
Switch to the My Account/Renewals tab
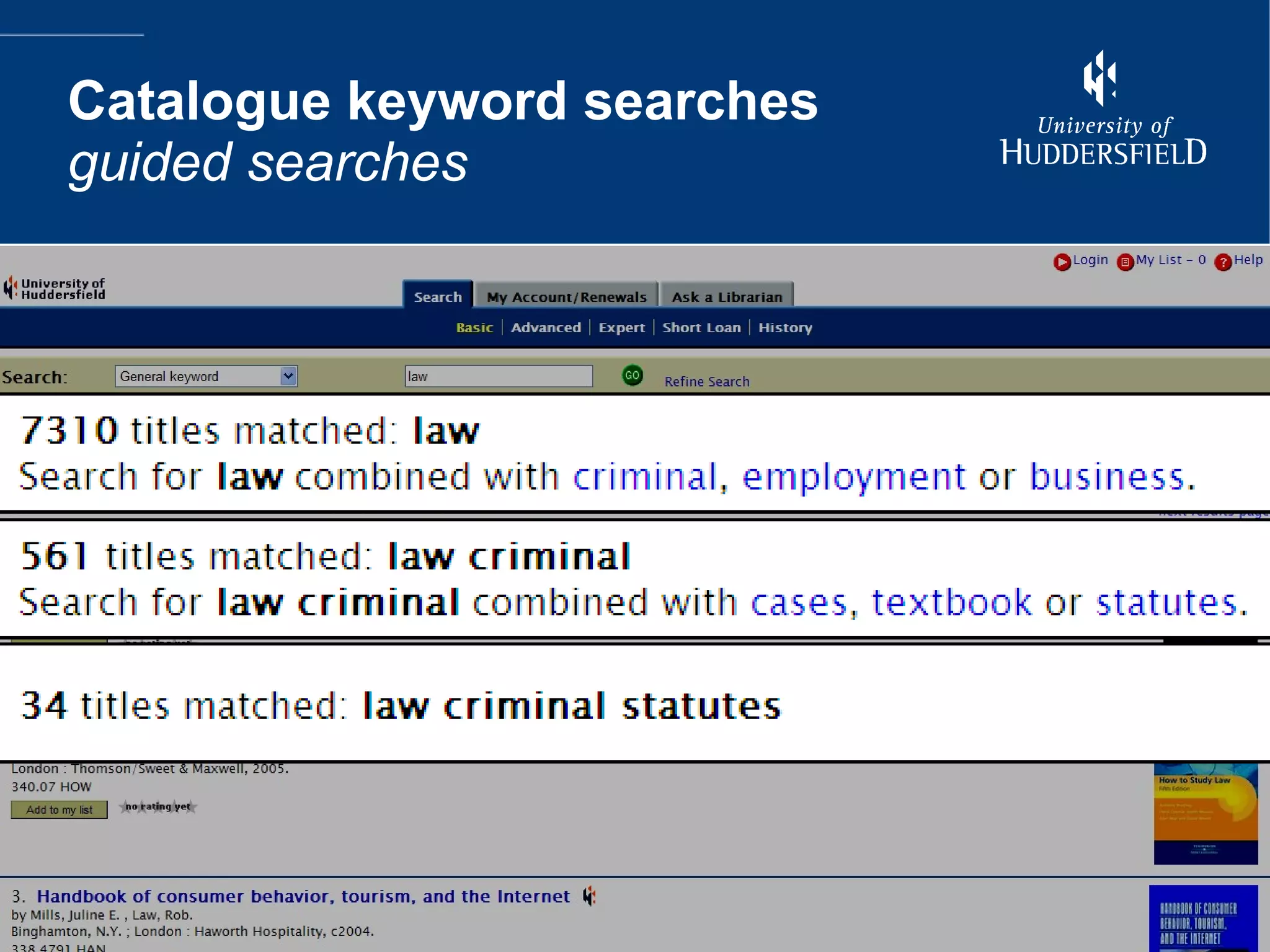point(566,297)
